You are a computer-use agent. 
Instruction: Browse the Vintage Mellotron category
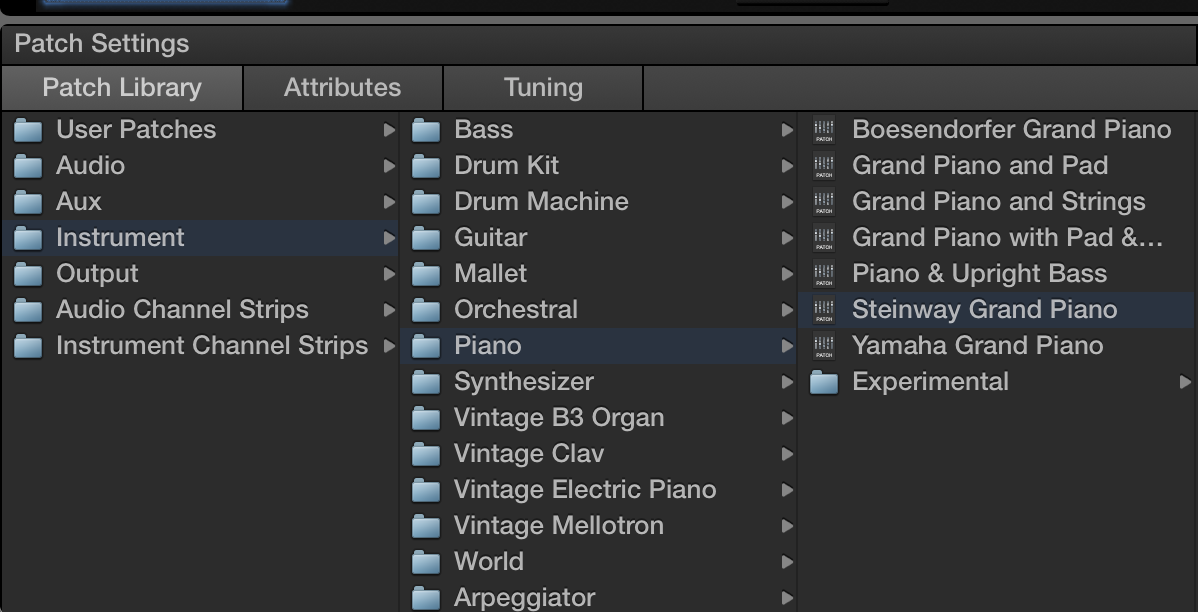pos(559,526)
